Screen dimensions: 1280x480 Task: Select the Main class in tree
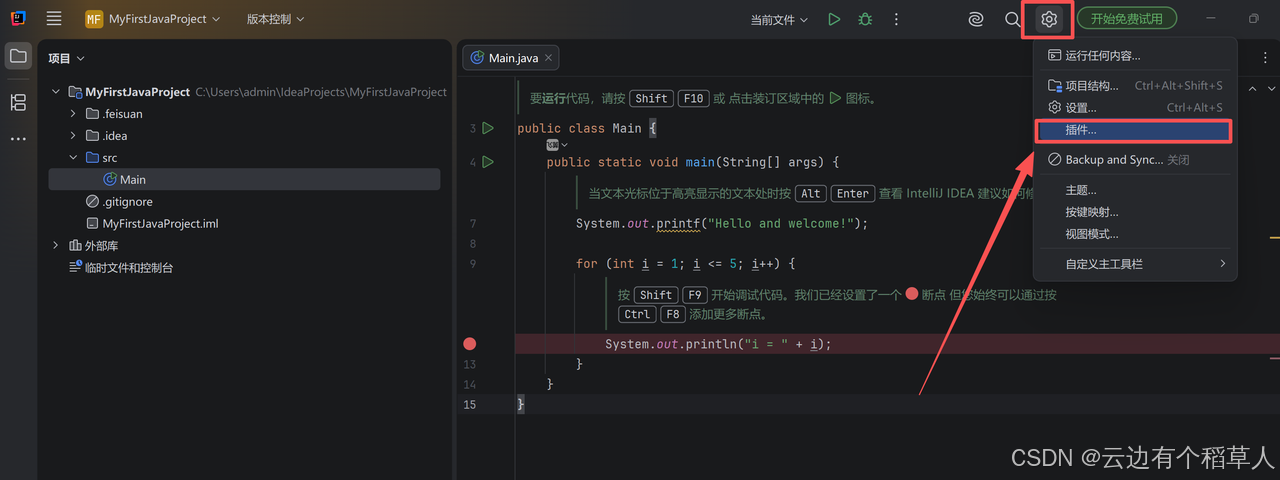[244, 179]
